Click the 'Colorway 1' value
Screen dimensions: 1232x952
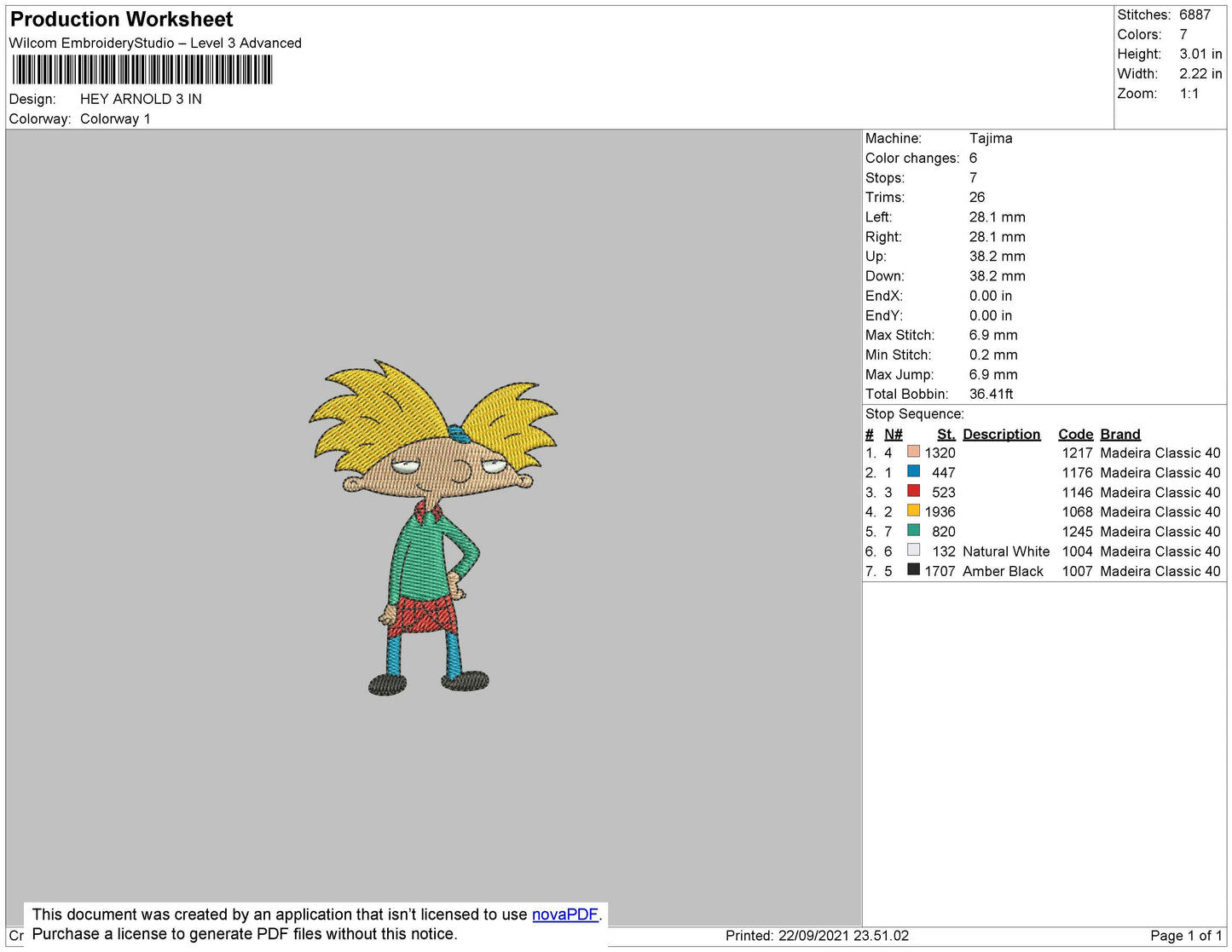pos(115,118)
